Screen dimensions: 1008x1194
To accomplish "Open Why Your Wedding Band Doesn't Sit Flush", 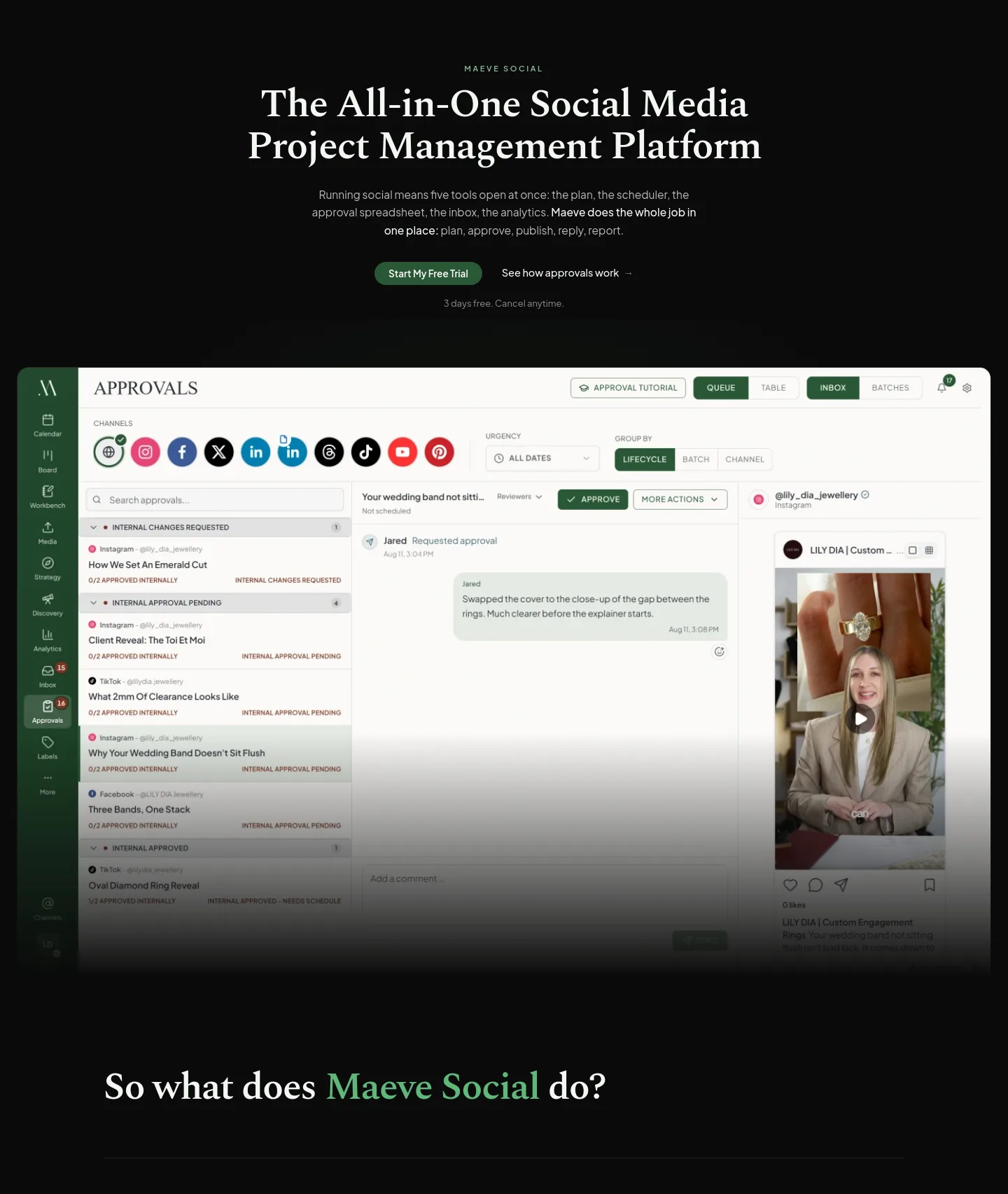I will tap(215, 754).
